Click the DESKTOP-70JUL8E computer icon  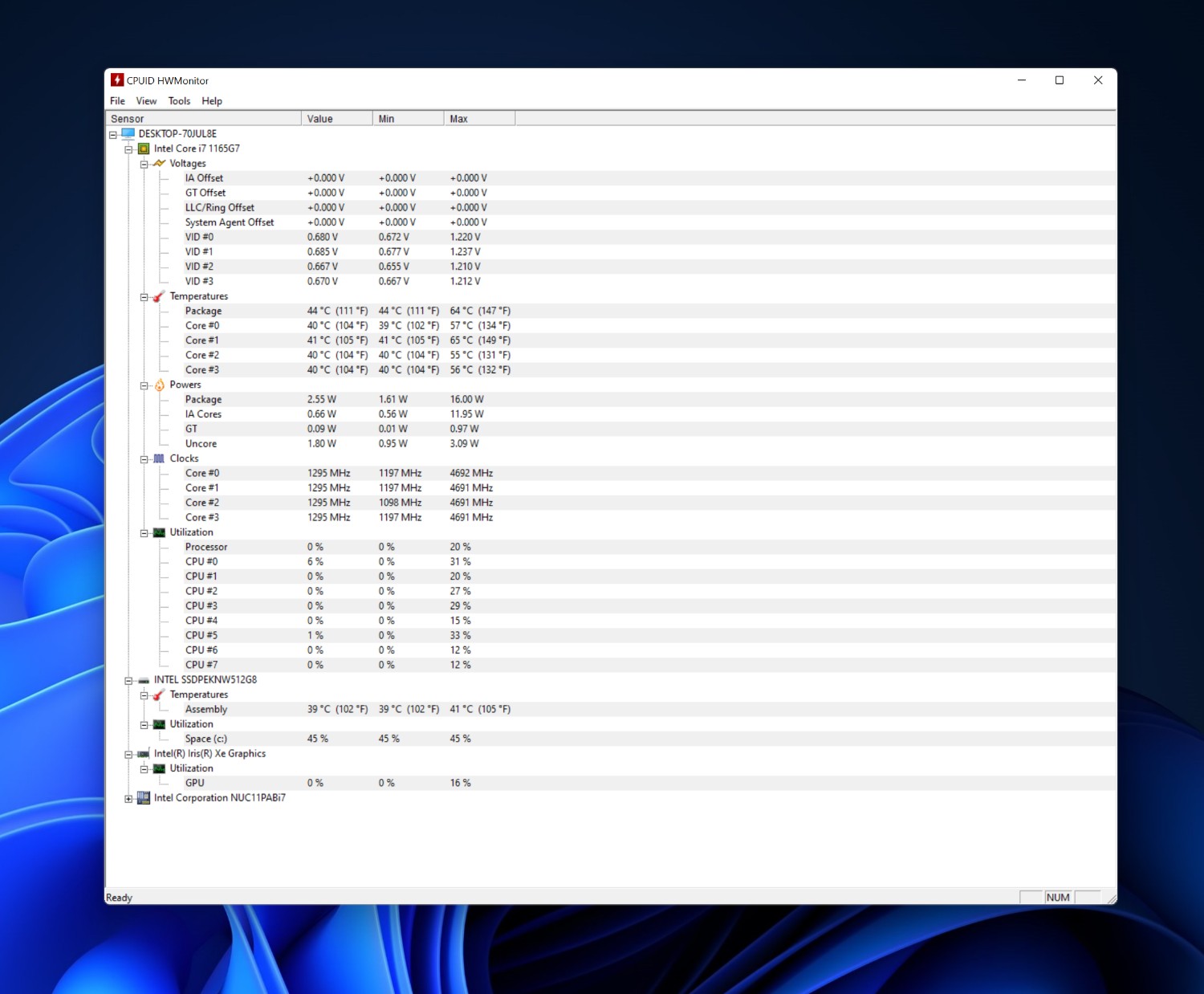click(x=128, y=134)
